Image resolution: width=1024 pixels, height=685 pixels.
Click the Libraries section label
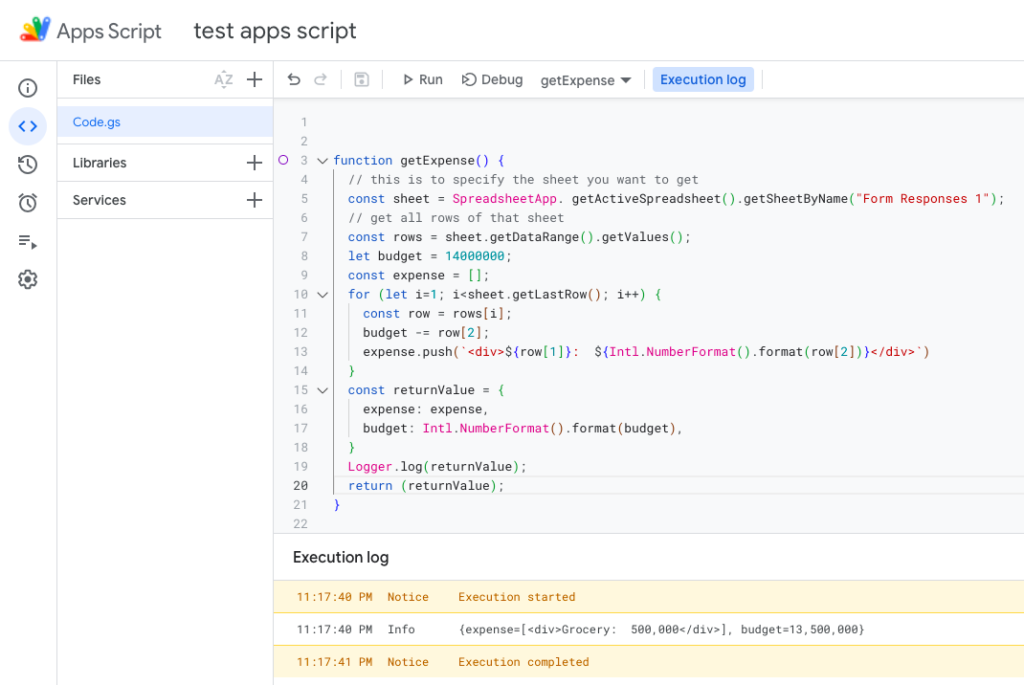tap(99, 163)
